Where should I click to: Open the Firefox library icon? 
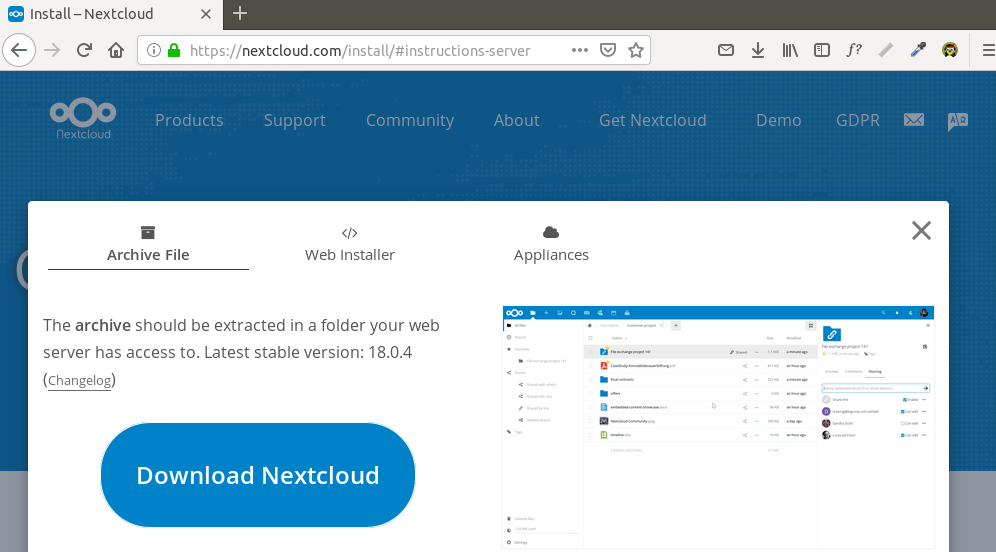tap(790, 50)
